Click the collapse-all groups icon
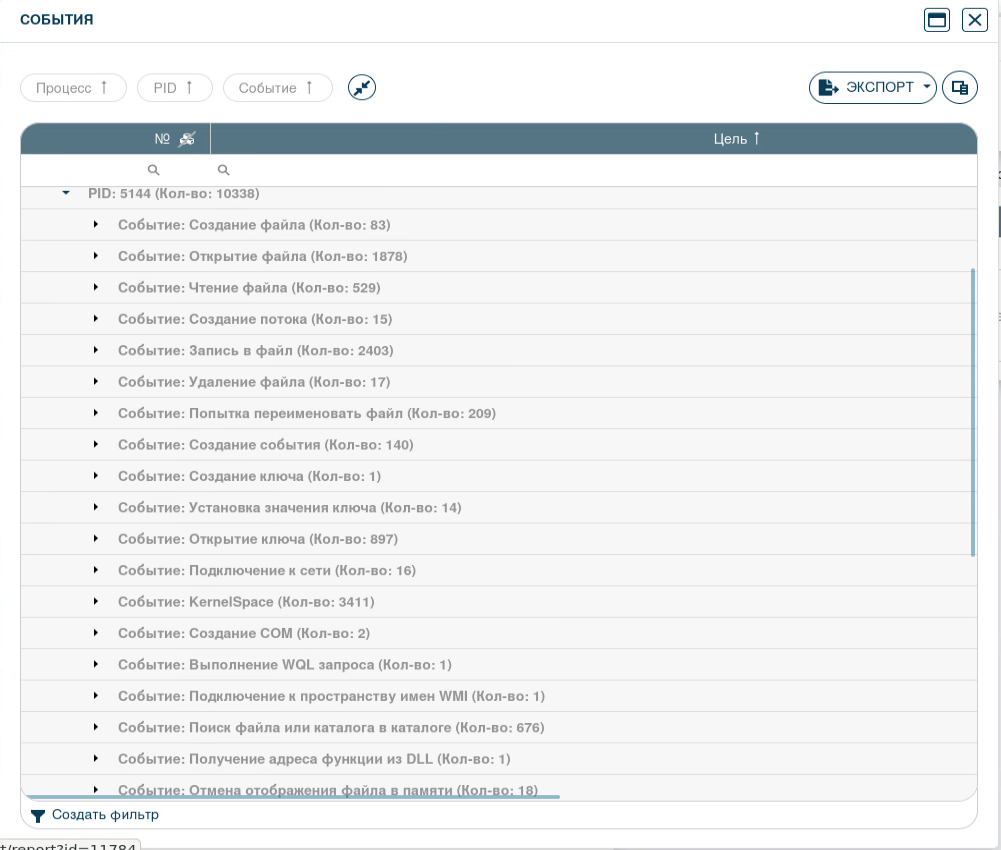This screenshot has width=1001, height=850. coord(362,88)
